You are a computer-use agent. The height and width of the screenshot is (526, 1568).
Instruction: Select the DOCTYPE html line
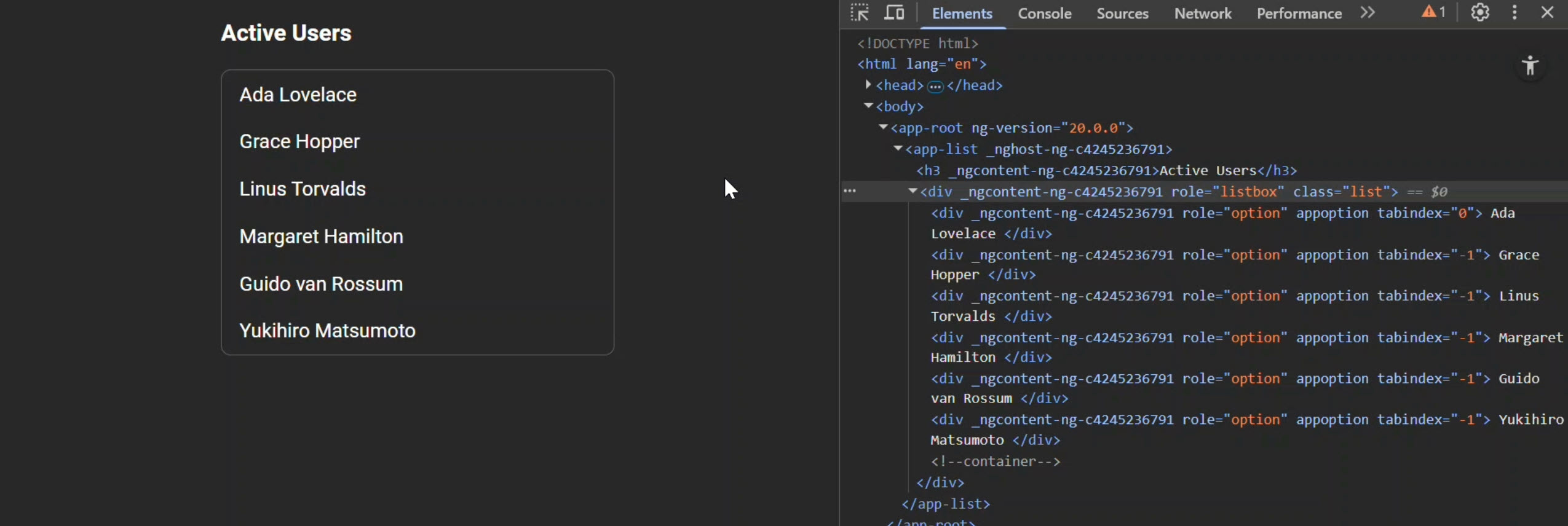[x=917, y=43]
